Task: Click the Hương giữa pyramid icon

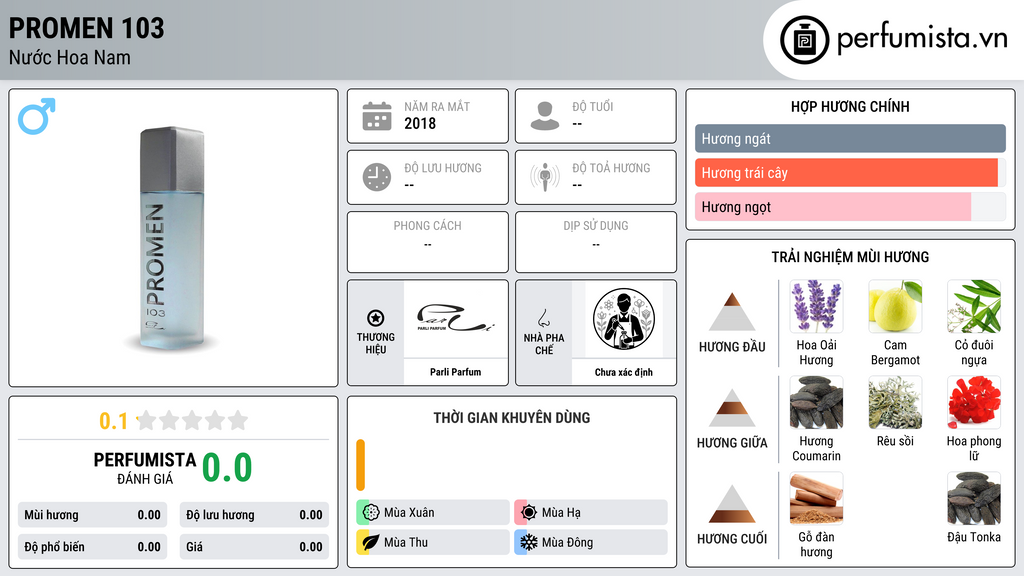Action: click(x=732, y=408)
